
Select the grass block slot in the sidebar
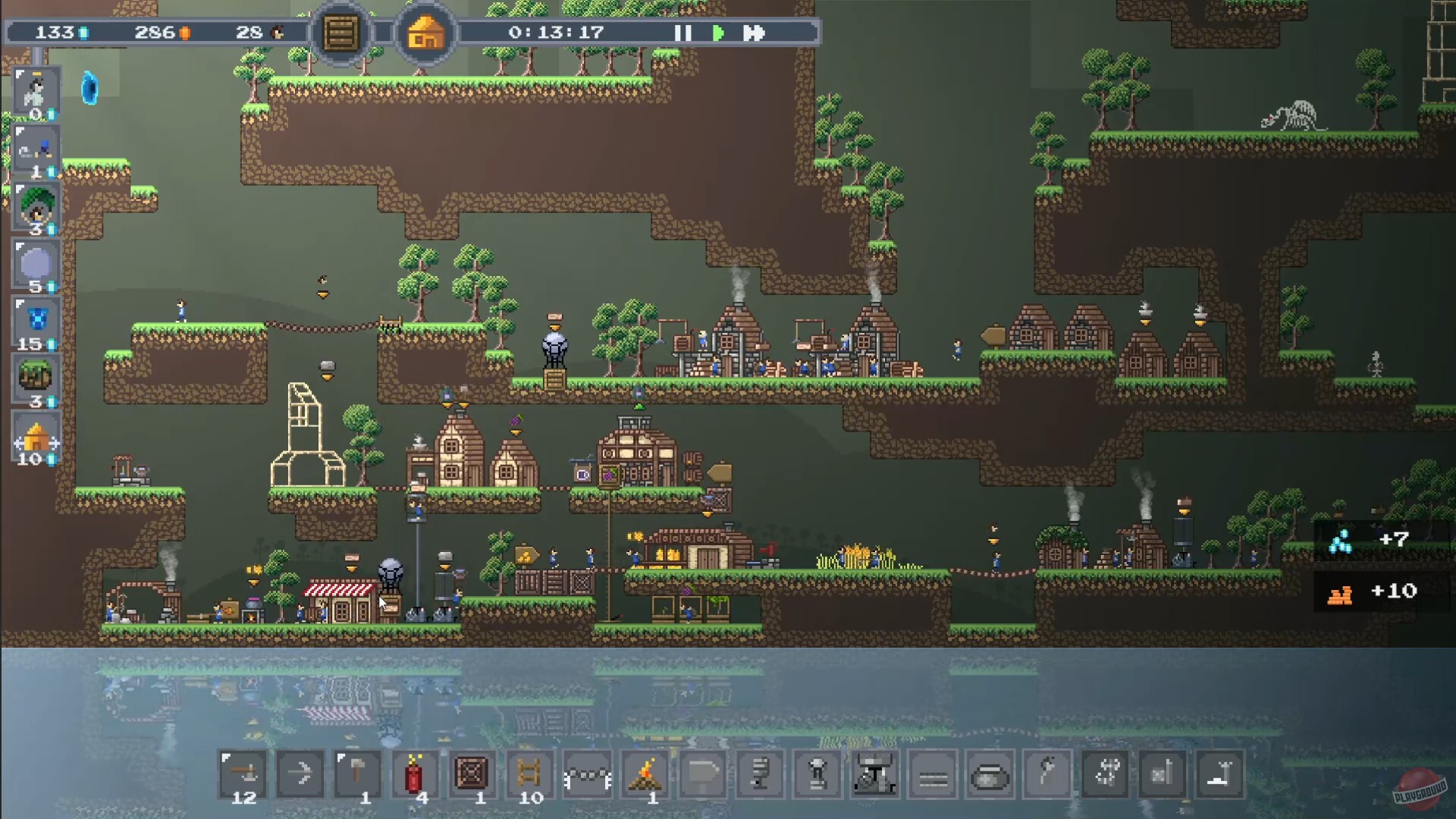click(35, 379)
